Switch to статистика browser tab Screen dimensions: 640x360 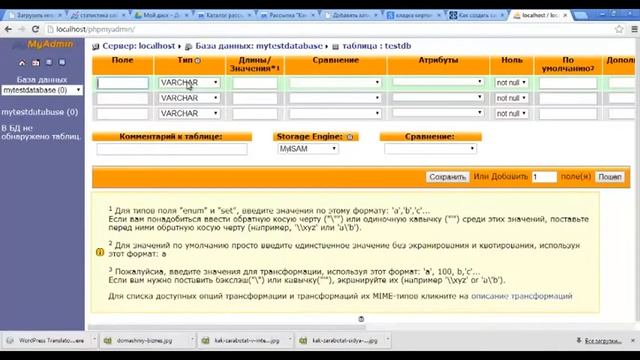point(99,15)
